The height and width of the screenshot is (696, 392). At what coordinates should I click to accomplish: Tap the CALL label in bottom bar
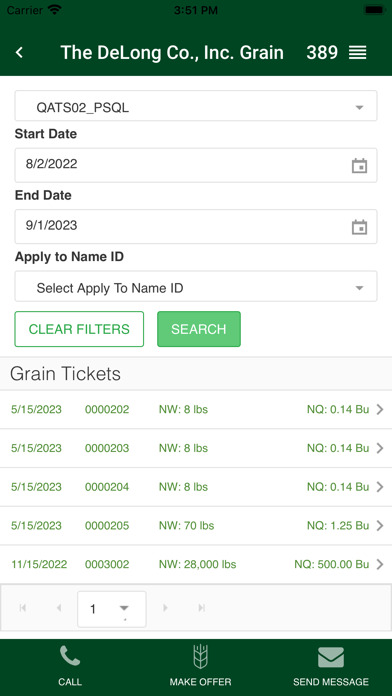pos(70,682)
